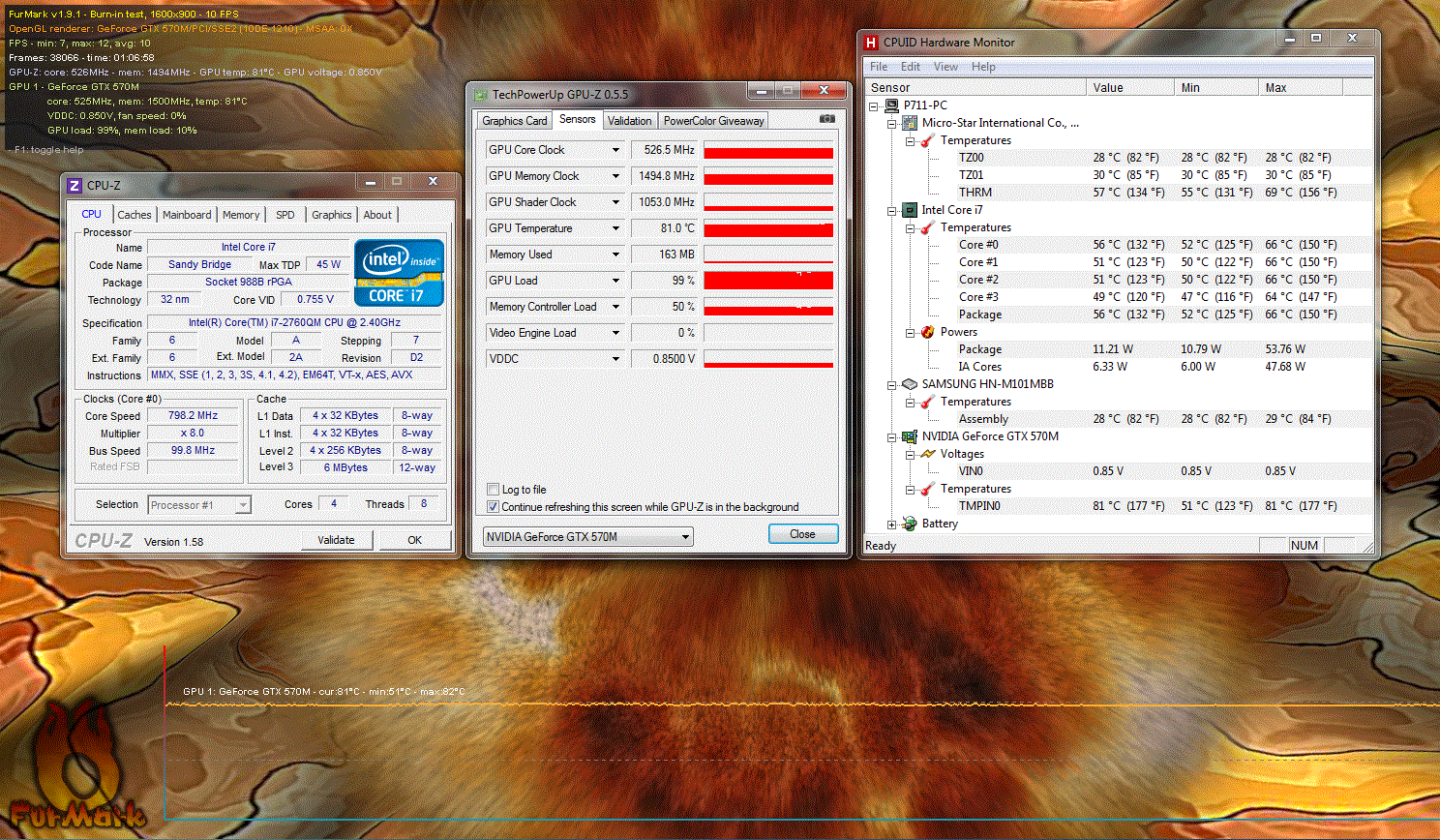Click the GPU-Z title bar chip icon
Screen dimensions: 1440x840
click(x=481, y=95)
